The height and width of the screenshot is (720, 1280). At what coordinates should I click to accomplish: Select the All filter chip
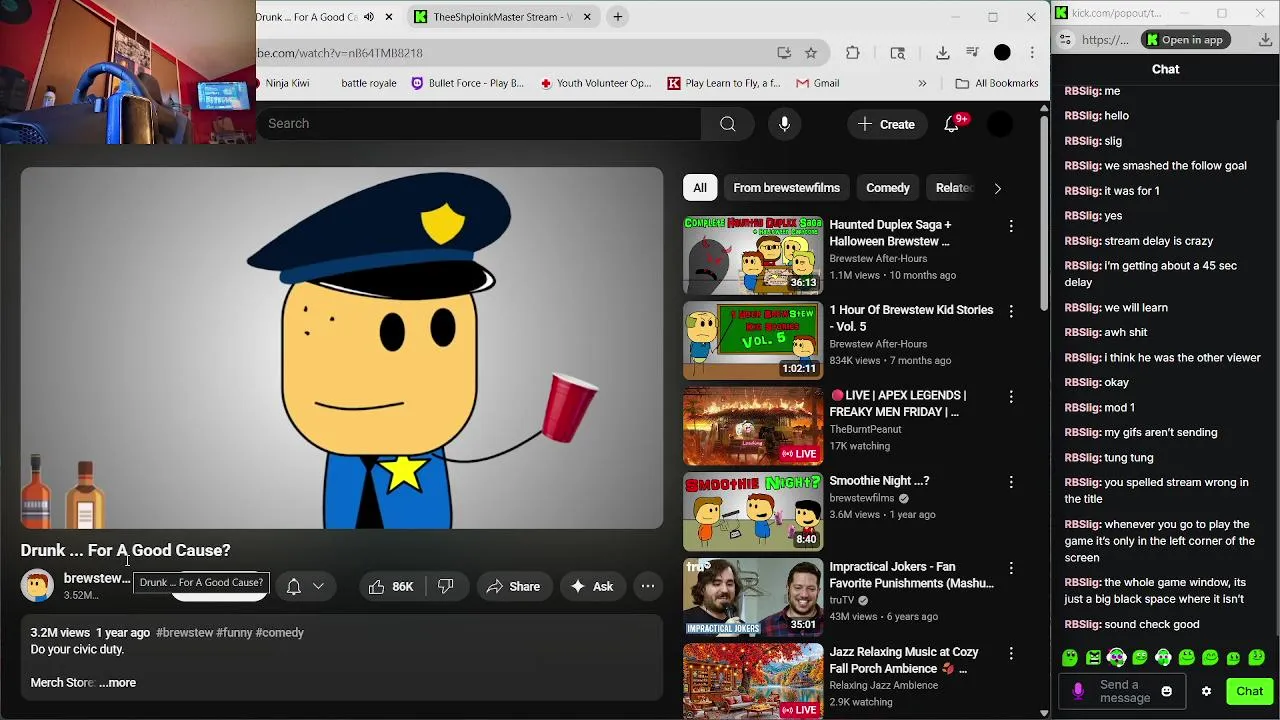pyautogui.click(x=700, y=188)
